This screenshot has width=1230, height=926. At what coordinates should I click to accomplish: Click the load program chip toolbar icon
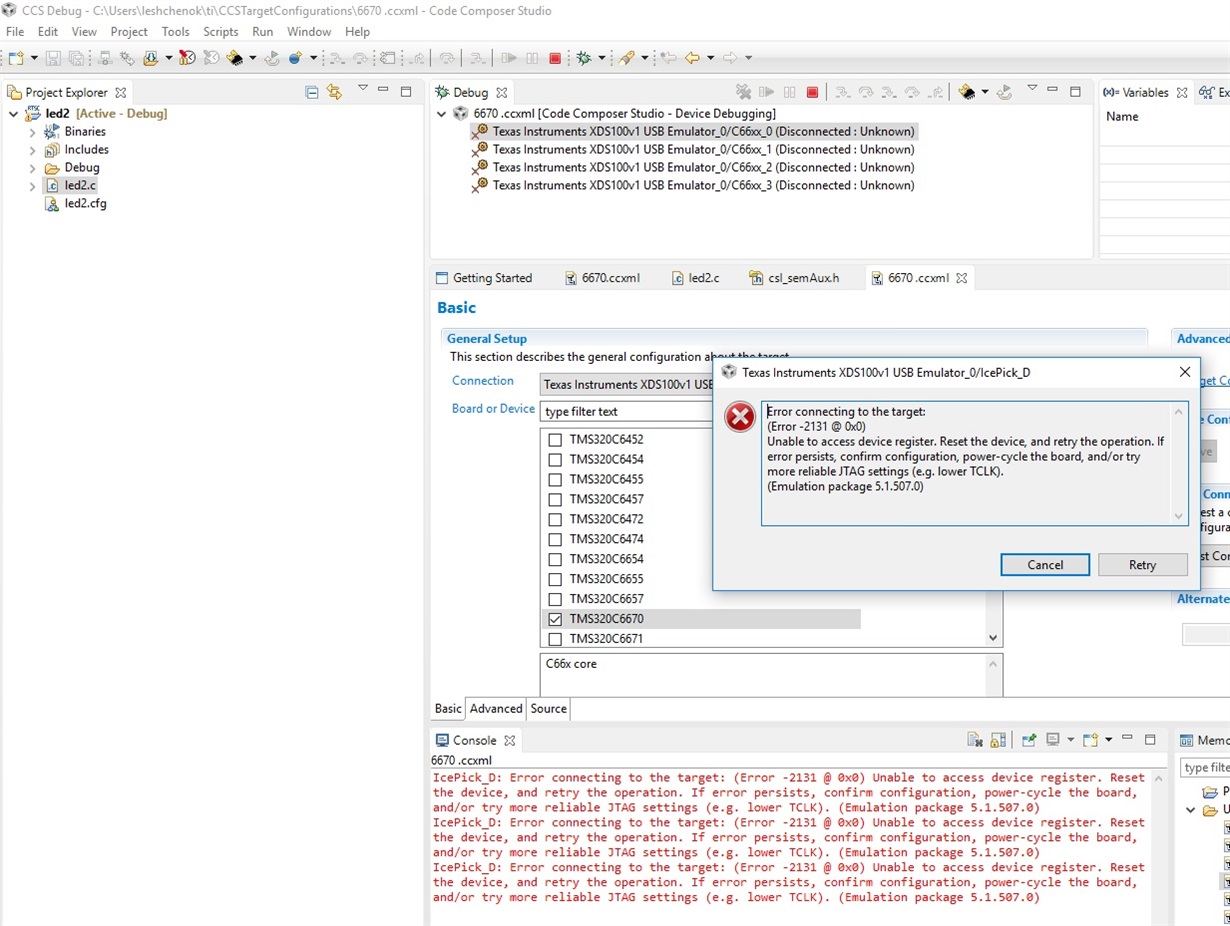tap(235, 58)
